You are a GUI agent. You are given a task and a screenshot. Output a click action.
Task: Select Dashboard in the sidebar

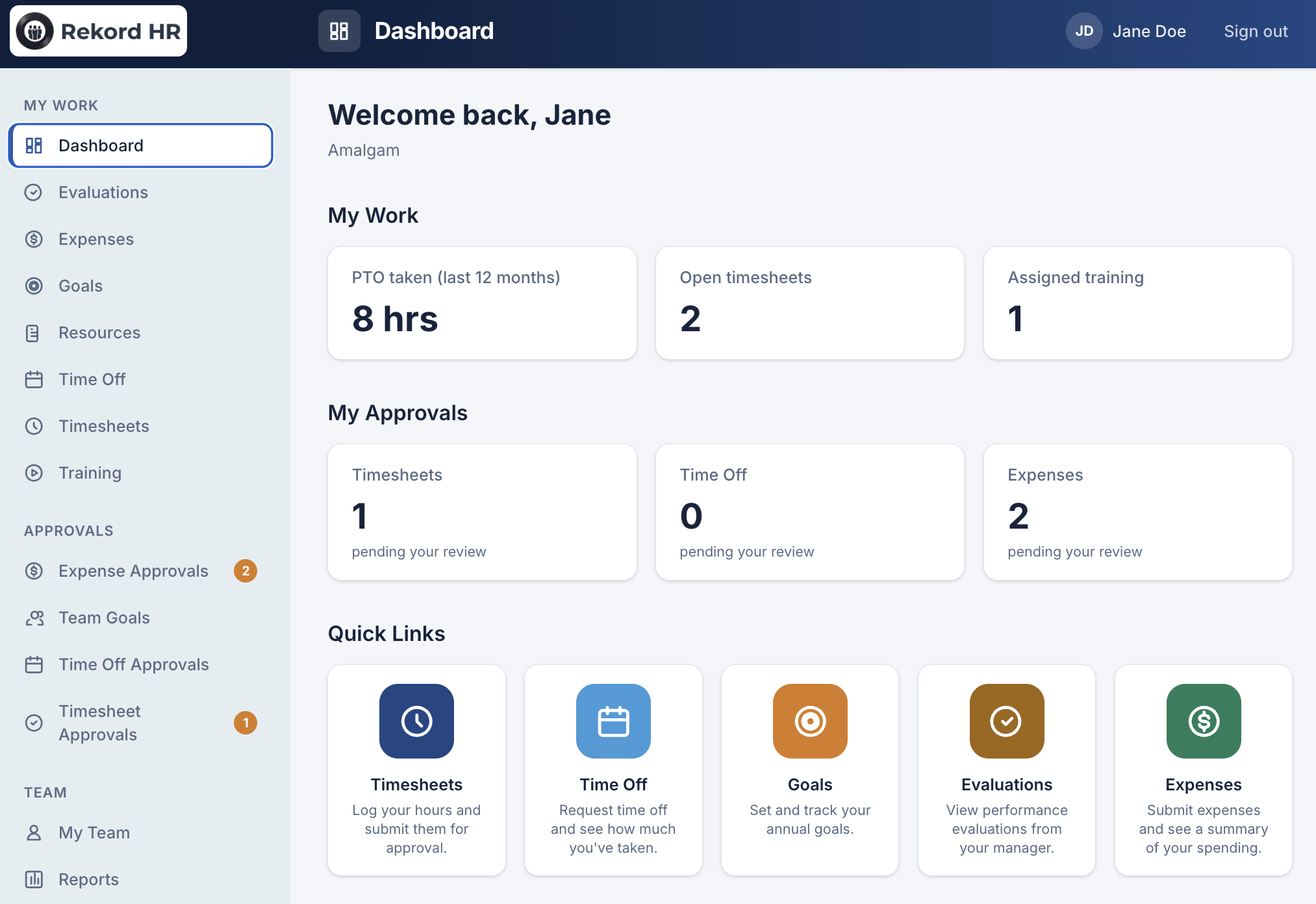[141, 145]
